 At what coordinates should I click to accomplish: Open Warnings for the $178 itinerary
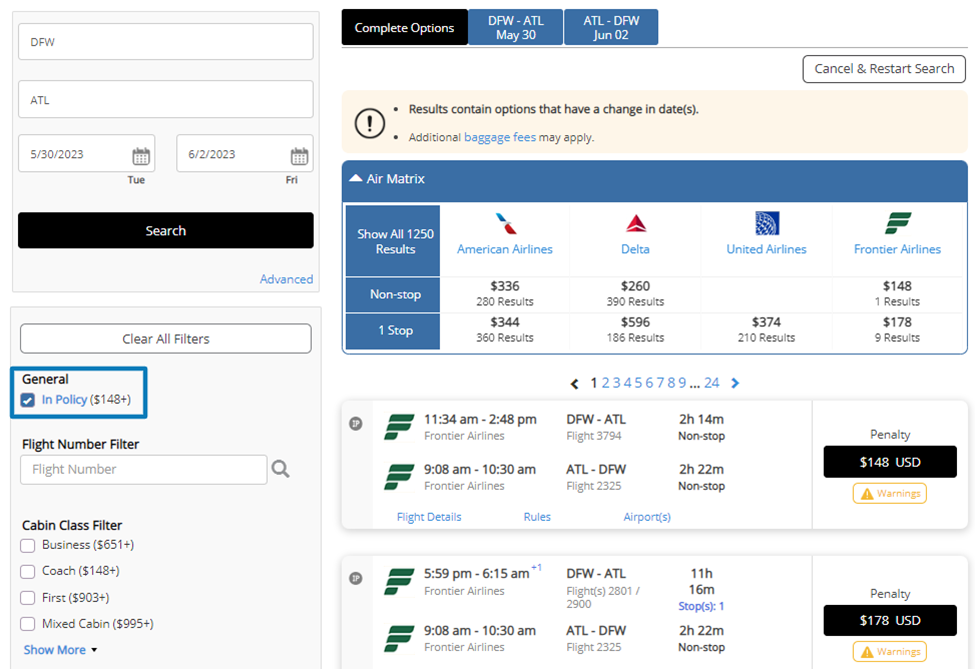tap(890, 652)
